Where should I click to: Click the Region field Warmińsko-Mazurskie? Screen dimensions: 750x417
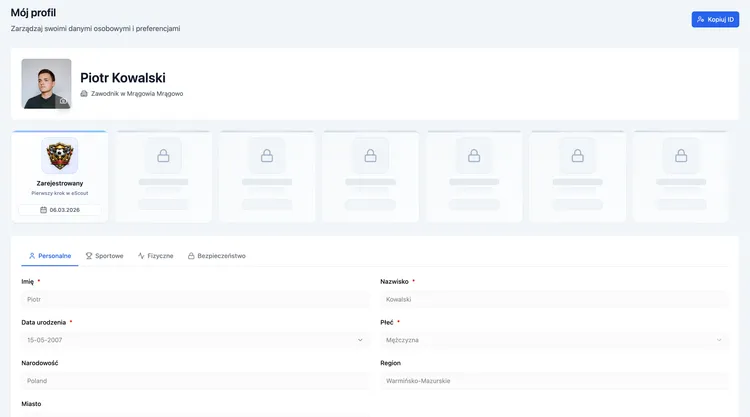pyautogui.click(x=554, y=381)
